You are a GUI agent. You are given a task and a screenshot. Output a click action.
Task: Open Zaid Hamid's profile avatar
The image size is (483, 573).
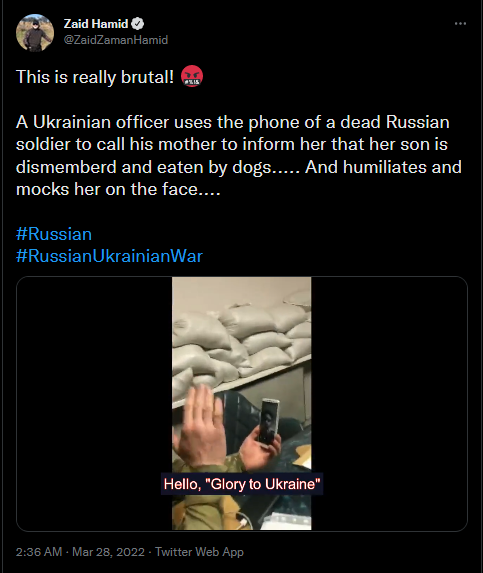click(x=35, y=33)
